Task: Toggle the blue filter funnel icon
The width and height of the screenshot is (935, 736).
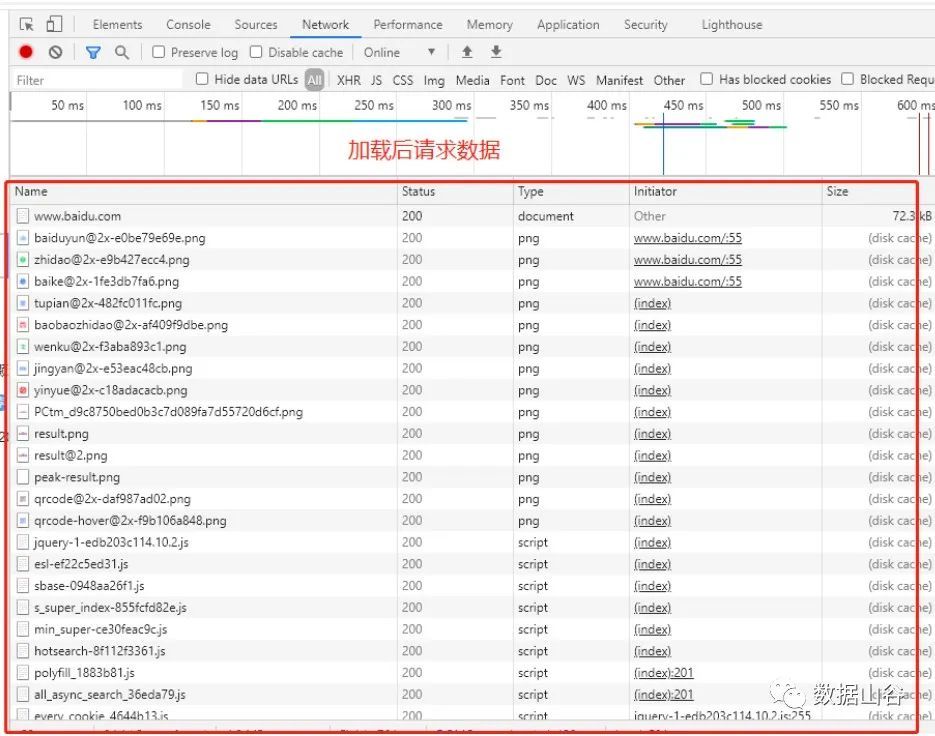Action: coord(93,52)
